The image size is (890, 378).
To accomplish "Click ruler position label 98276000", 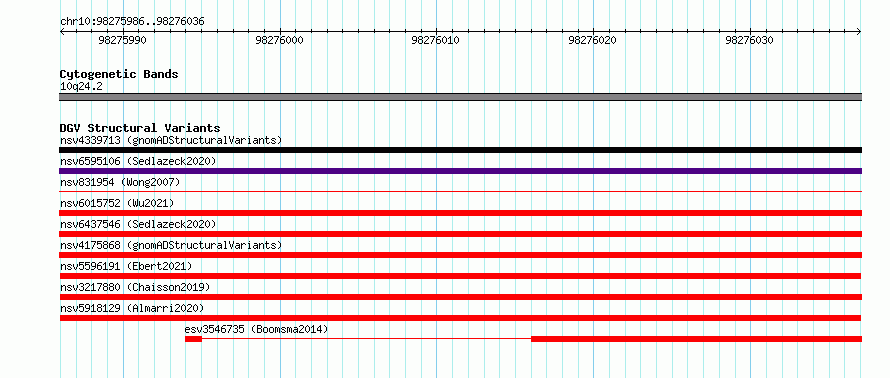I will click(280, 40).
